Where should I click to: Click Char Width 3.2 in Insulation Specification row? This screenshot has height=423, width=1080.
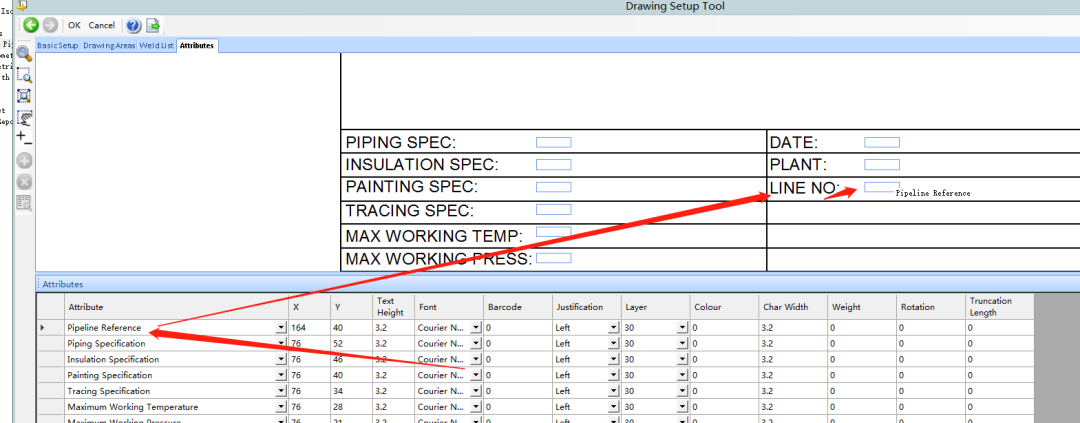(x=793, y=360)
